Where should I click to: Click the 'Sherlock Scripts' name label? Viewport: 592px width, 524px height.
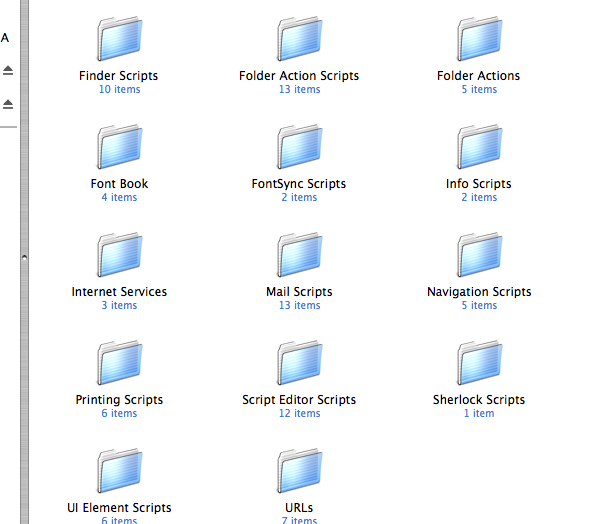tap(479, 400)
